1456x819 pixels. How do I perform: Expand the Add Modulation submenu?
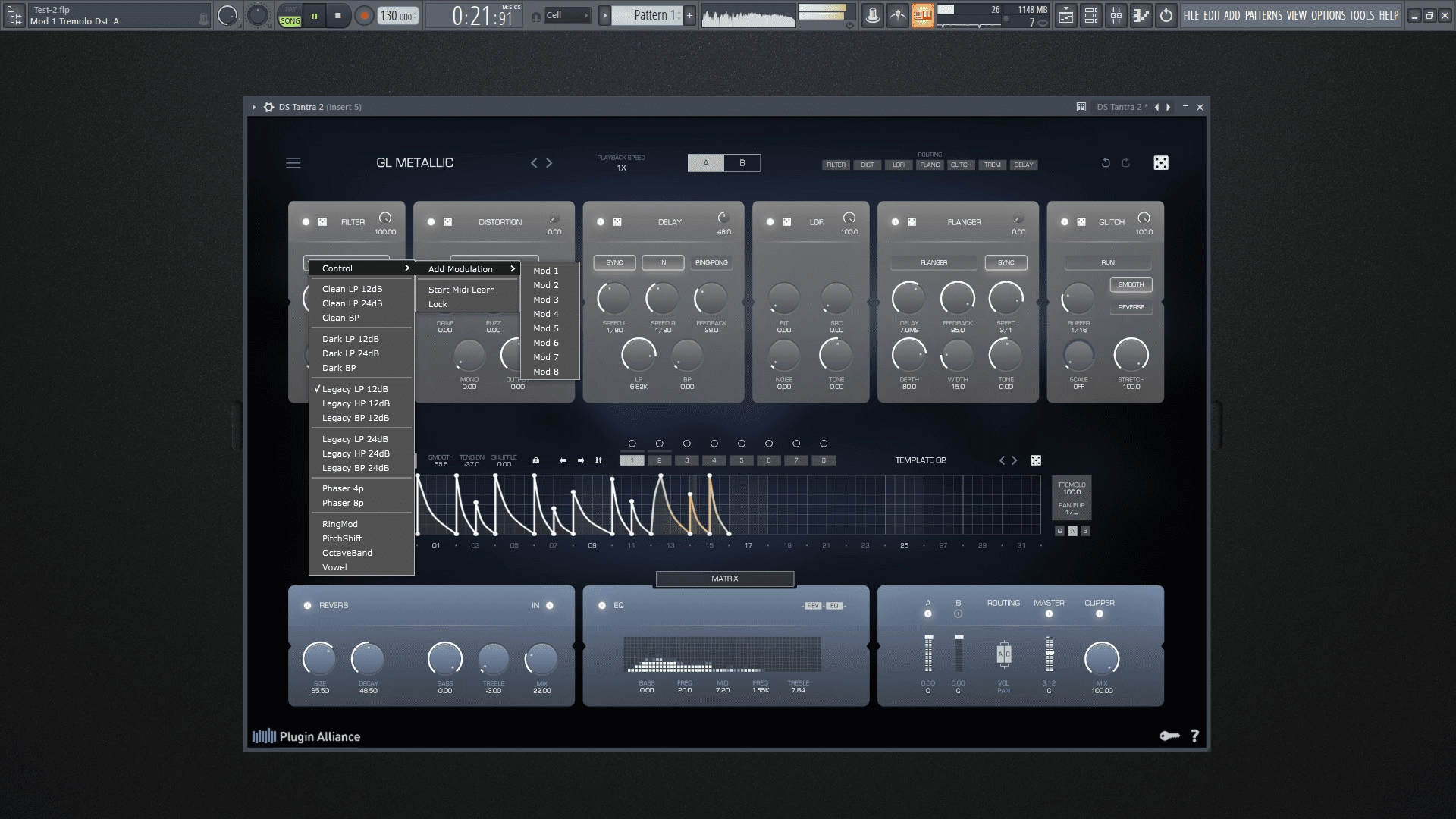[467, 269]
